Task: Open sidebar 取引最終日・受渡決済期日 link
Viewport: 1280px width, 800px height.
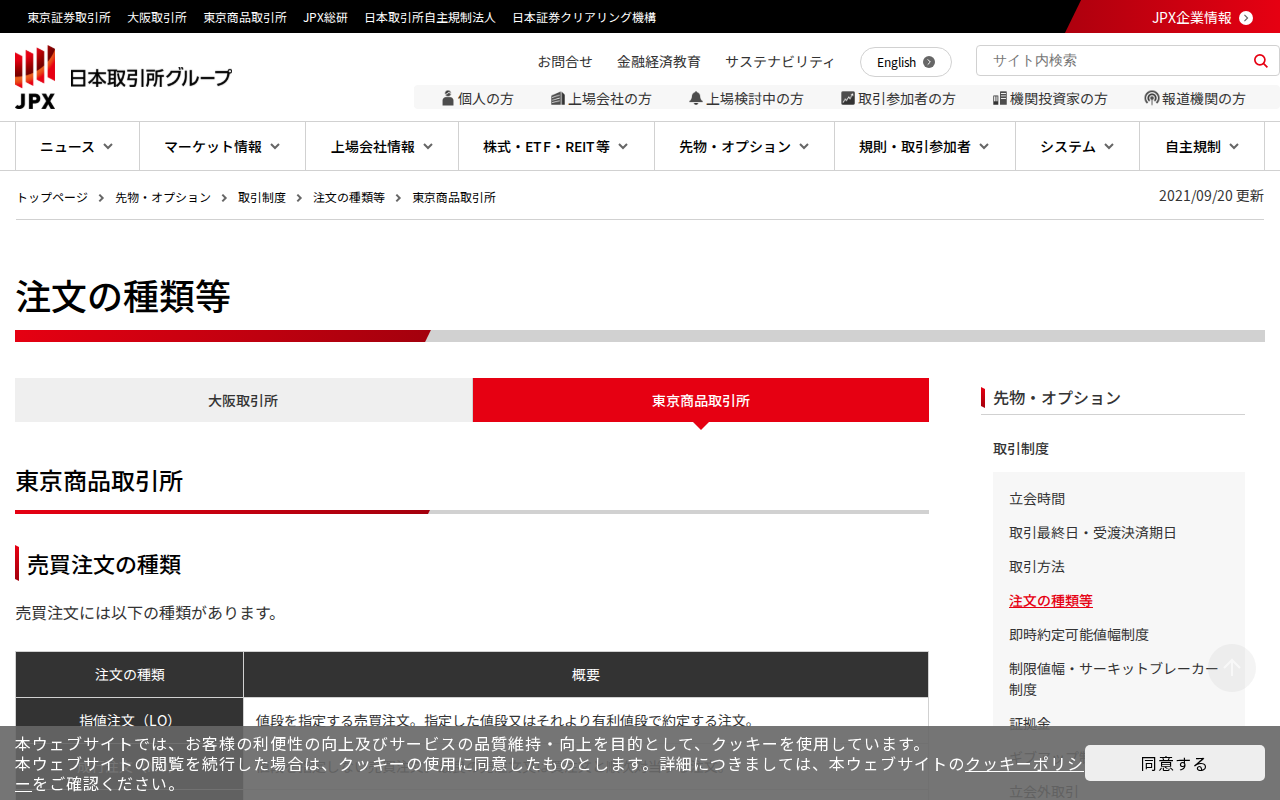Action: tap(1093, 533)
